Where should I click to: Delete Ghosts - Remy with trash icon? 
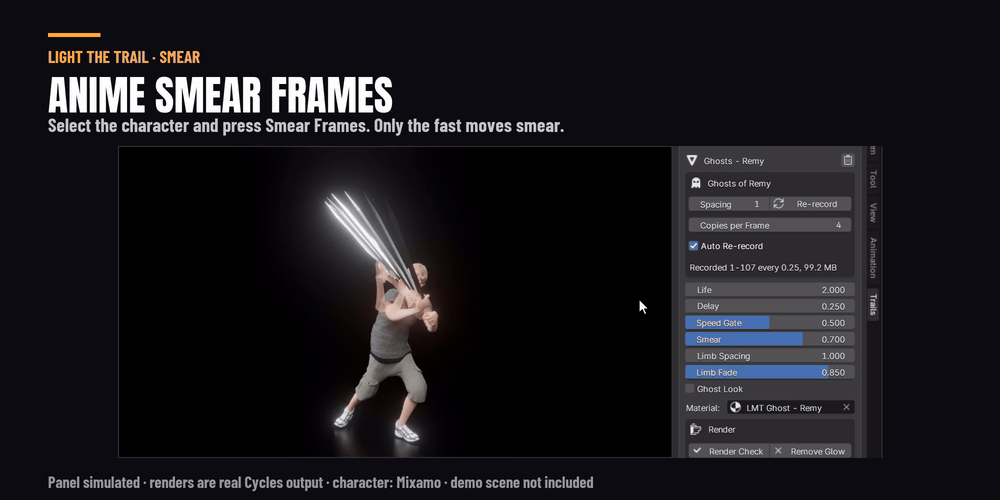(848, 161)
